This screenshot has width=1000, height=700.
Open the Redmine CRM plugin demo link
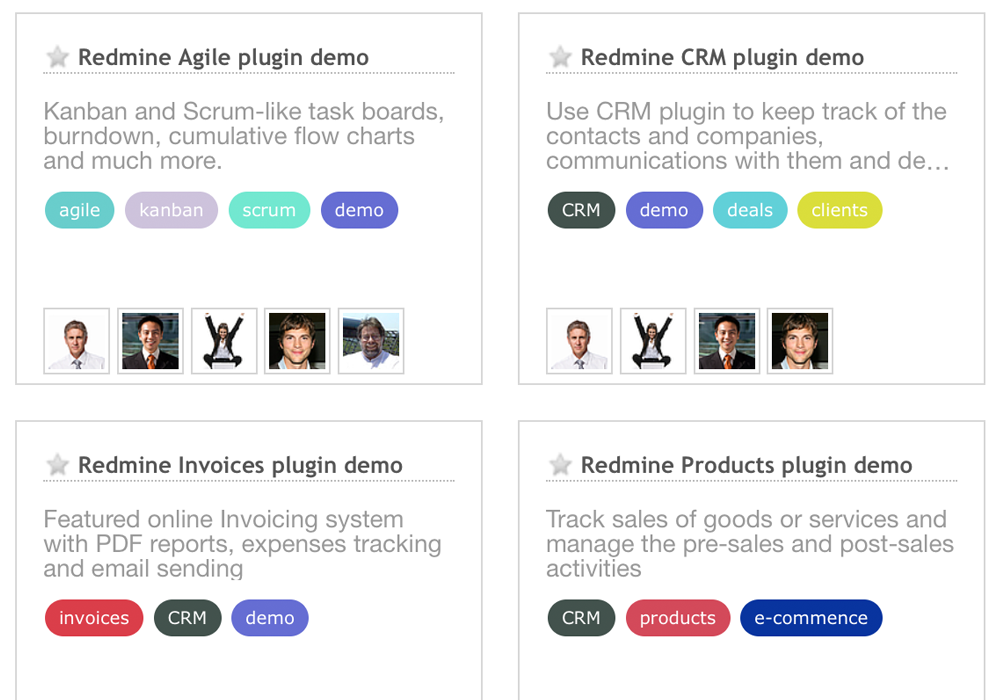tap(722, 58)
